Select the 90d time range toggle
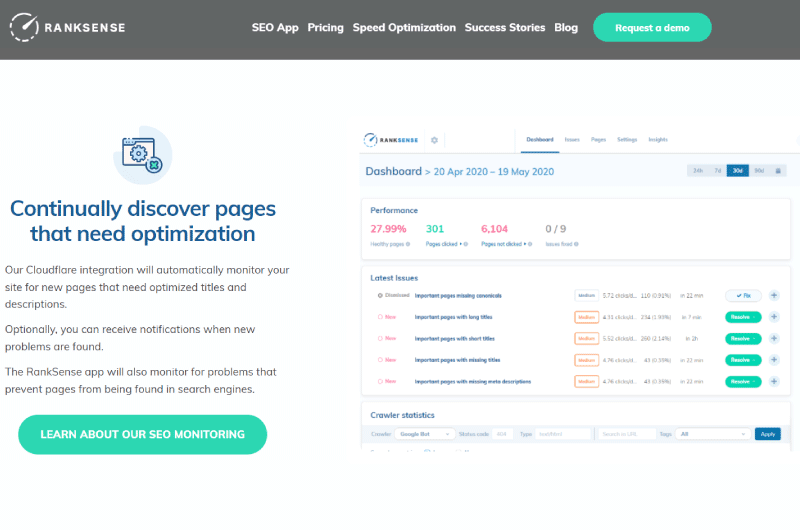The width and height of the screenshot is (800, 530). 759,170
